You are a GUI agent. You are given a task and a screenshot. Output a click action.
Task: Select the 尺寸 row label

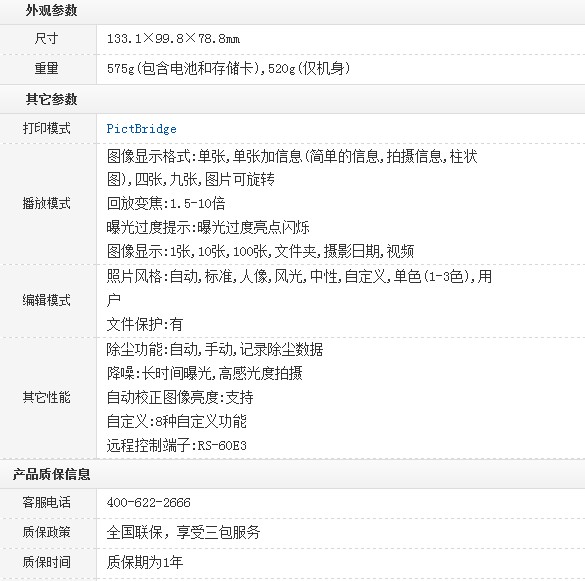pyautogui.click(x=46, y=39)
